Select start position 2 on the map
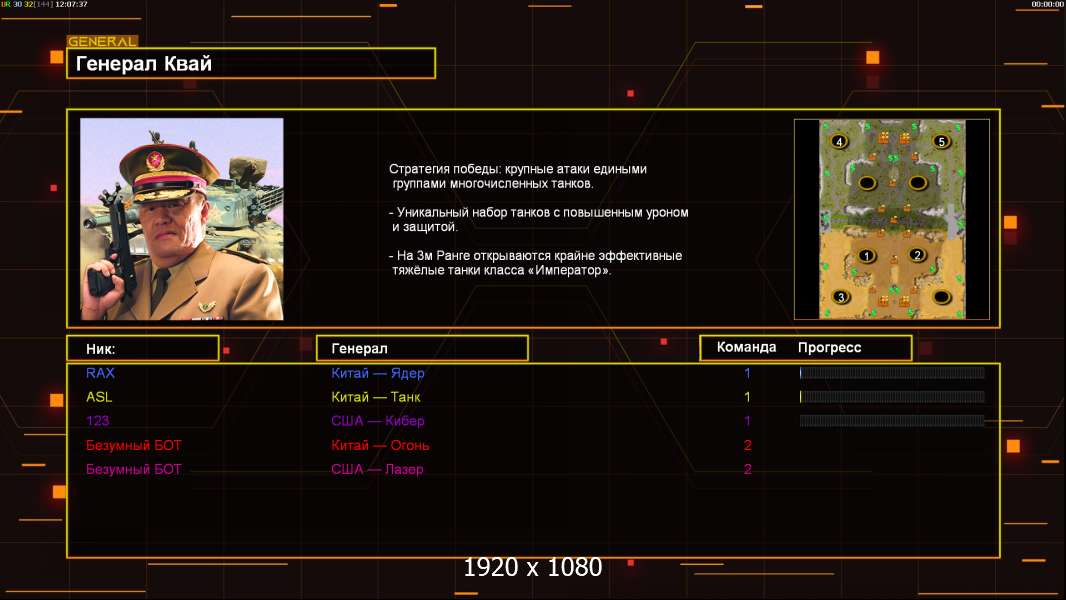The width and height of the screenshot is (1066, 600). pyautogui.click(x=917, y=255)
